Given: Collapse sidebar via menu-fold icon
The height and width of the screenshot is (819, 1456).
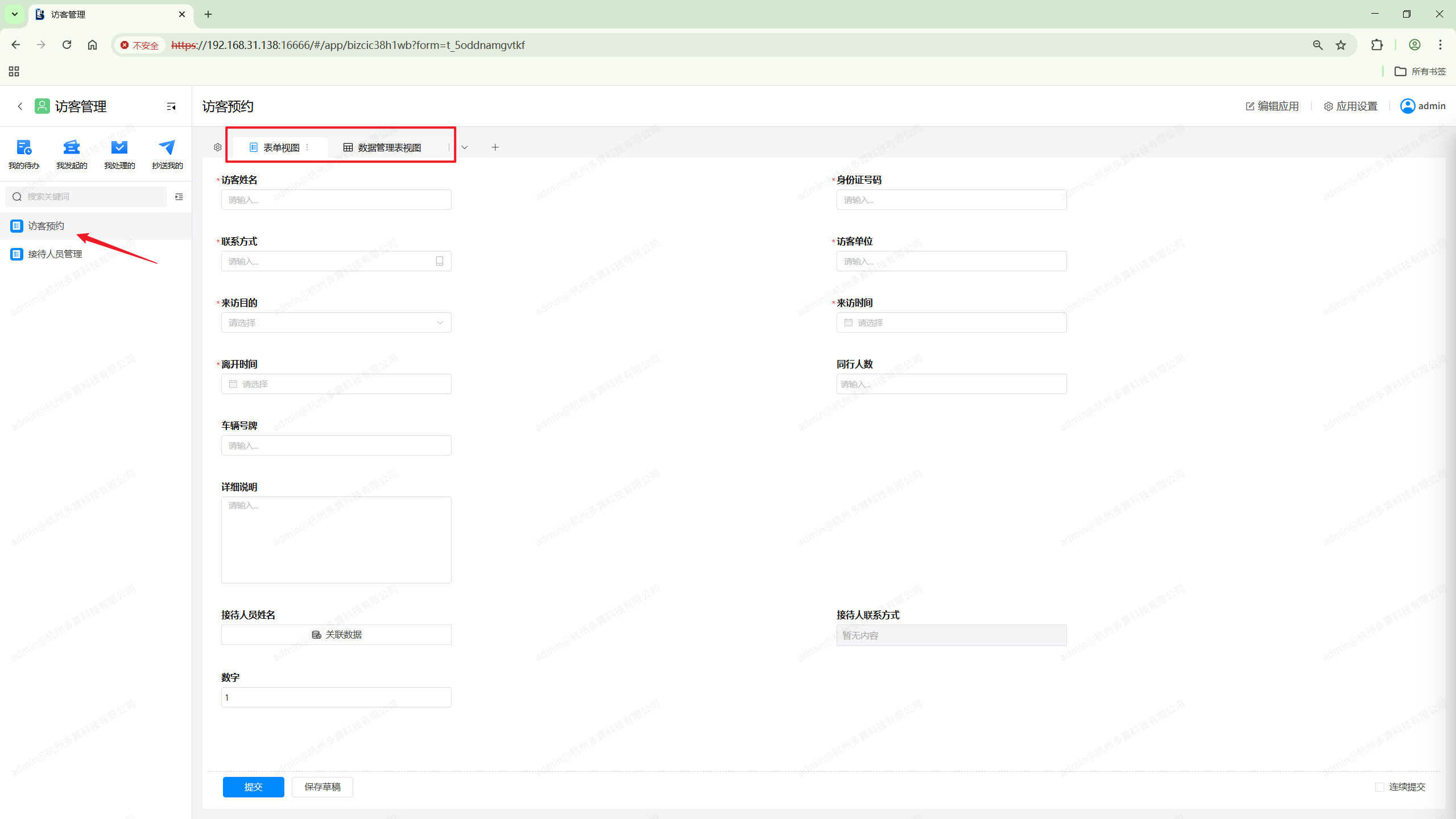Looking at the screenshot, I should coord(171,106).
